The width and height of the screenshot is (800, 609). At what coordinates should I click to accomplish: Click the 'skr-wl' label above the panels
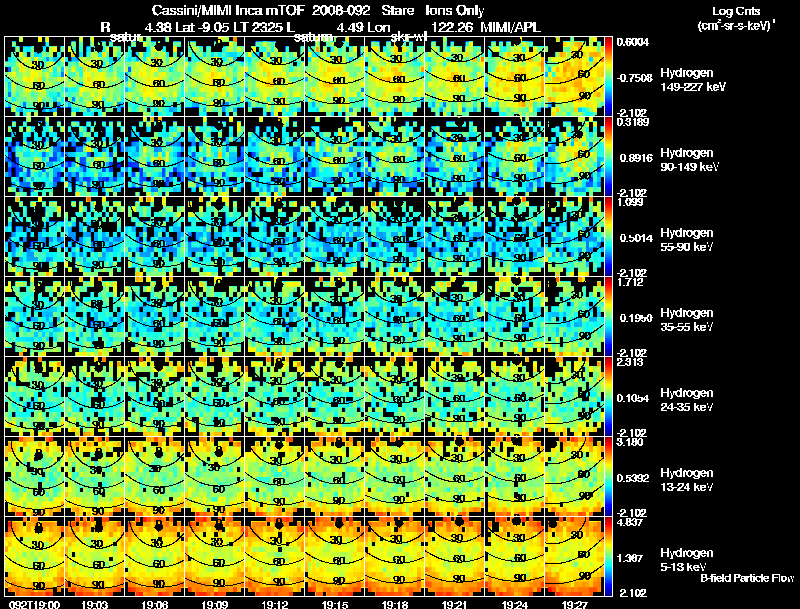[x=409, y=37]
